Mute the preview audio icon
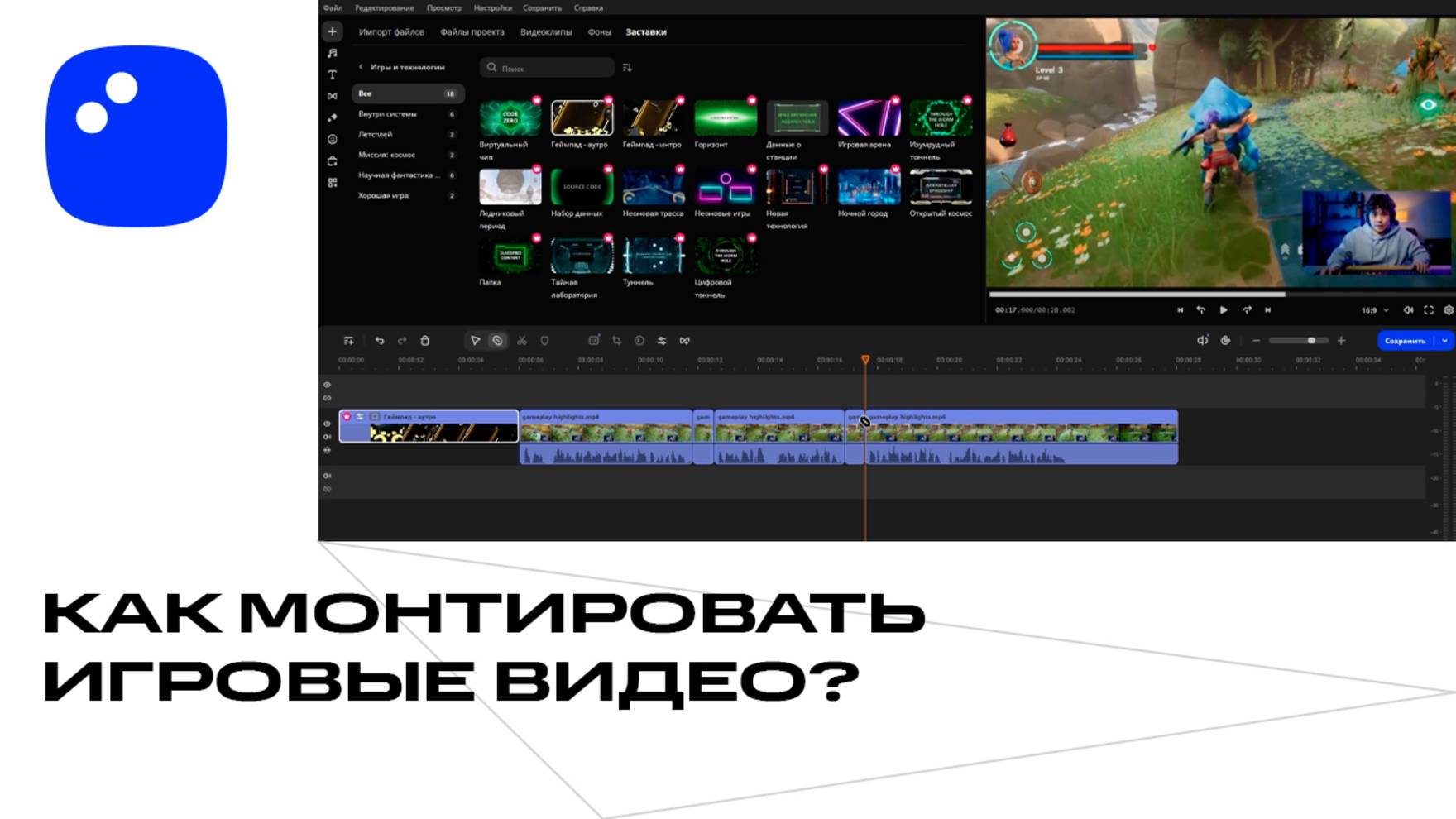This screenshot has width=1456, height=819. (x=1408, y=309)
